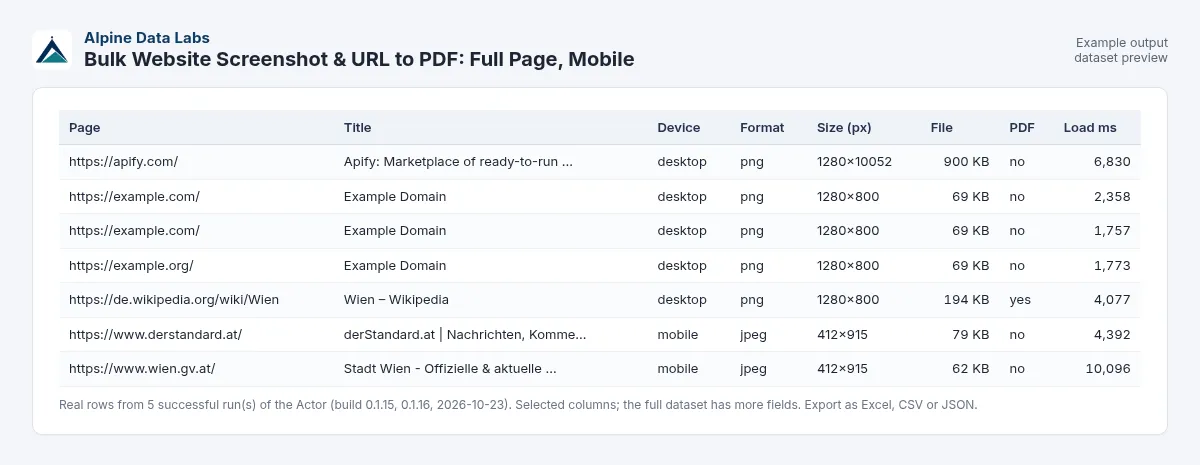The image size is (1200, 465).
Task: Click the File column header
Action: (x=941, y=128)
